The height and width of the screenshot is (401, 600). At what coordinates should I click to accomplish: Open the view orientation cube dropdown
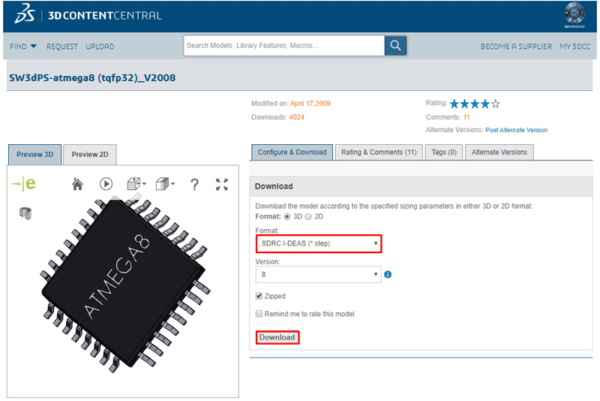[136, 184]
